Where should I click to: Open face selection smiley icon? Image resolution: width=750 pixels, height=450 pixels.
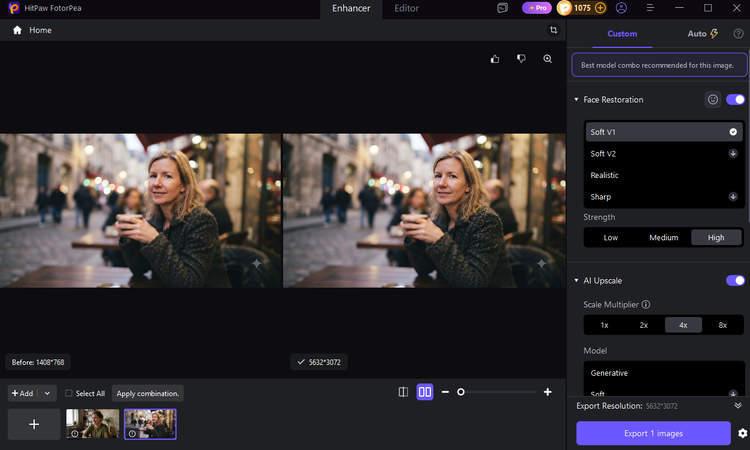[713, 99]
